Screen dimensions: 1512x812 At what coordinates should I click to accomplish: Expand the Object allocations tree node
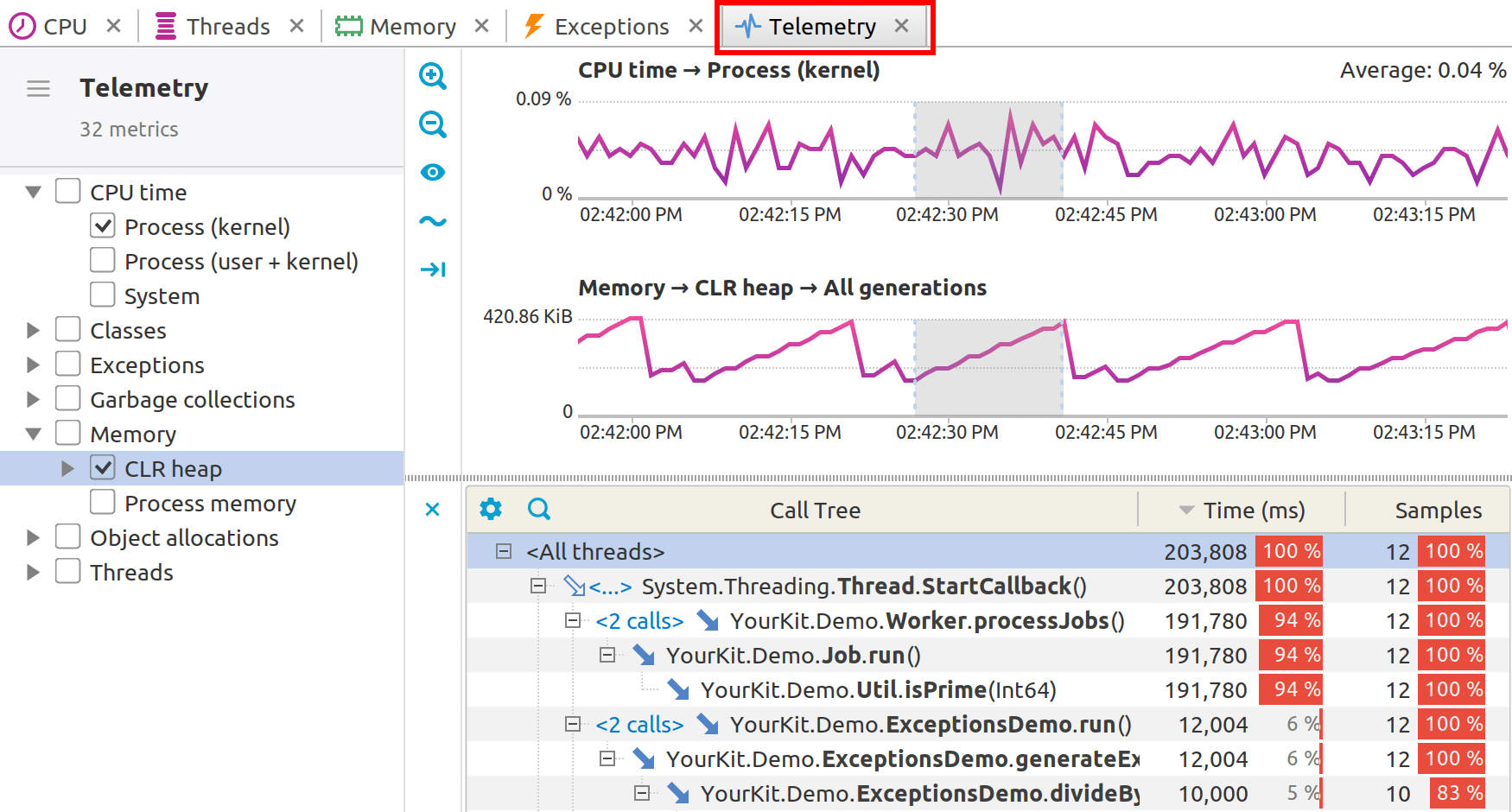(33, 537)
